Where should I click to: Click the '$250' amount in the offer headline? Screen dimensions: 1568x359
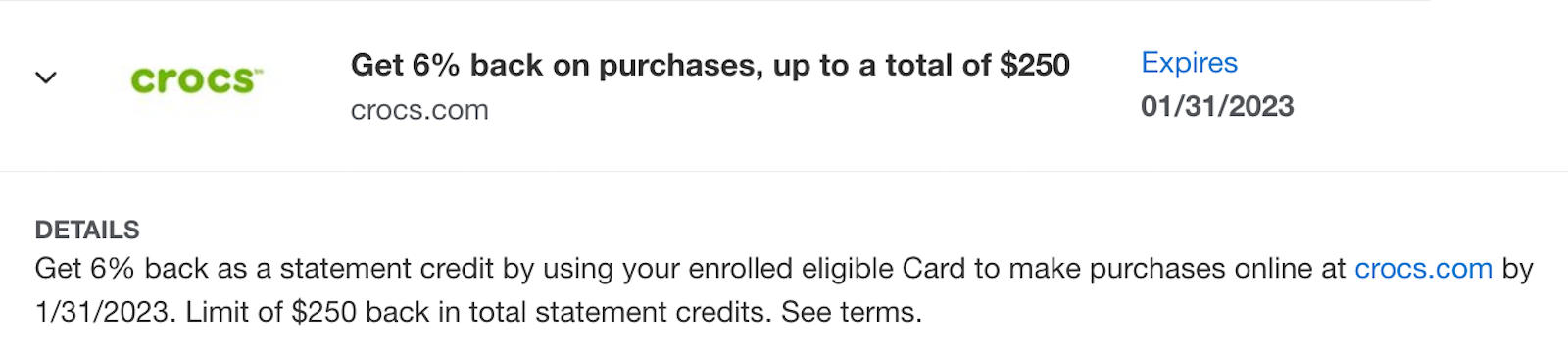[x=1035, y=65]
